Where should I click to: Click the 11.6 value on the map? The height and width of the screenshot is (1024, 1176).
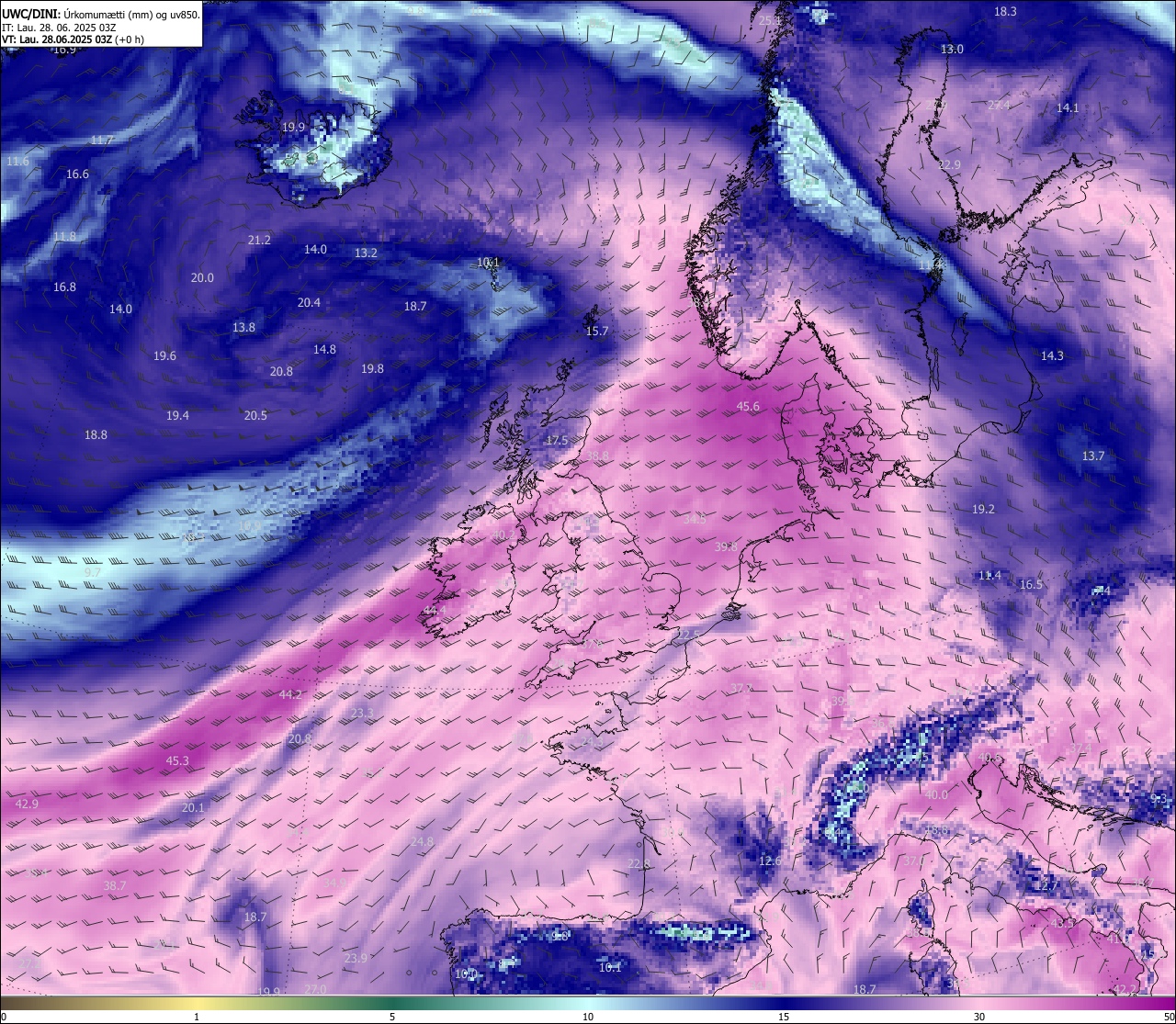17,162
